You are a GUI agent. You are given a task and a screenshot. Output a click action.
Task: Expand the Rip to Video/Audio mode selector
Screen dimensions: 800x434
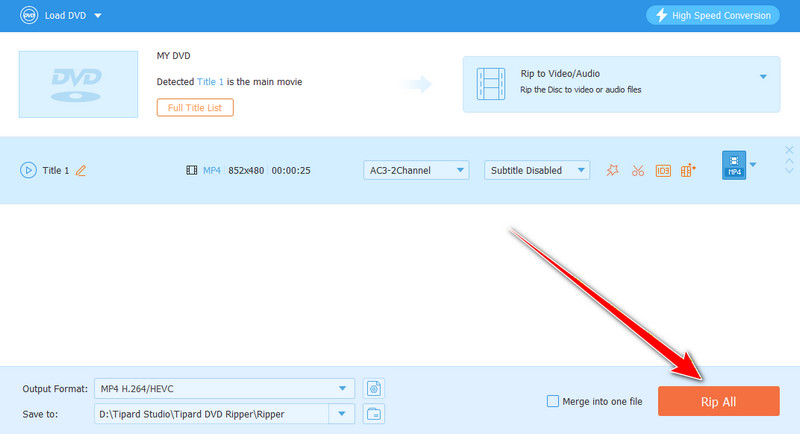pyautogui.click(x=763, y=77)
